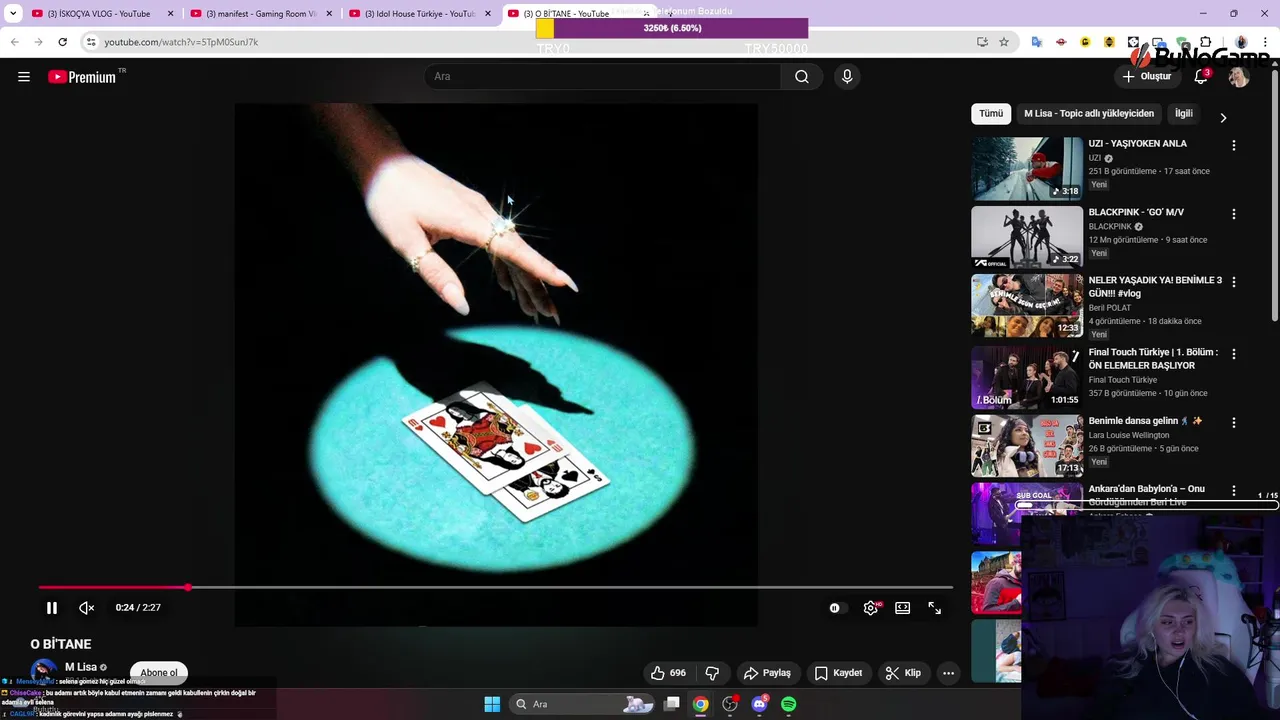This screenshot has width=1280, height=720.
Task: Save the video with Kaydet
Action: point(838,673)
